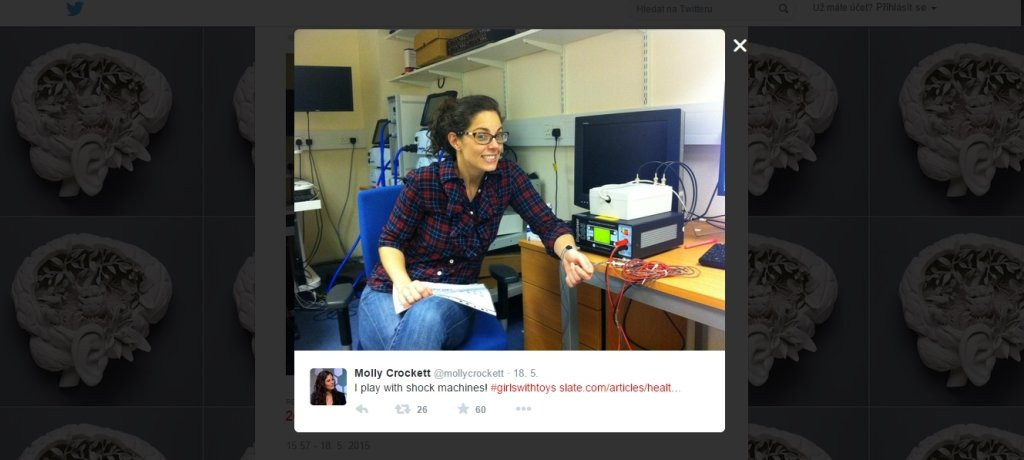The width and height of the screenshot is (1024, 460).
Task: View the 26 retweets count
Action: [x=422, y=410]
